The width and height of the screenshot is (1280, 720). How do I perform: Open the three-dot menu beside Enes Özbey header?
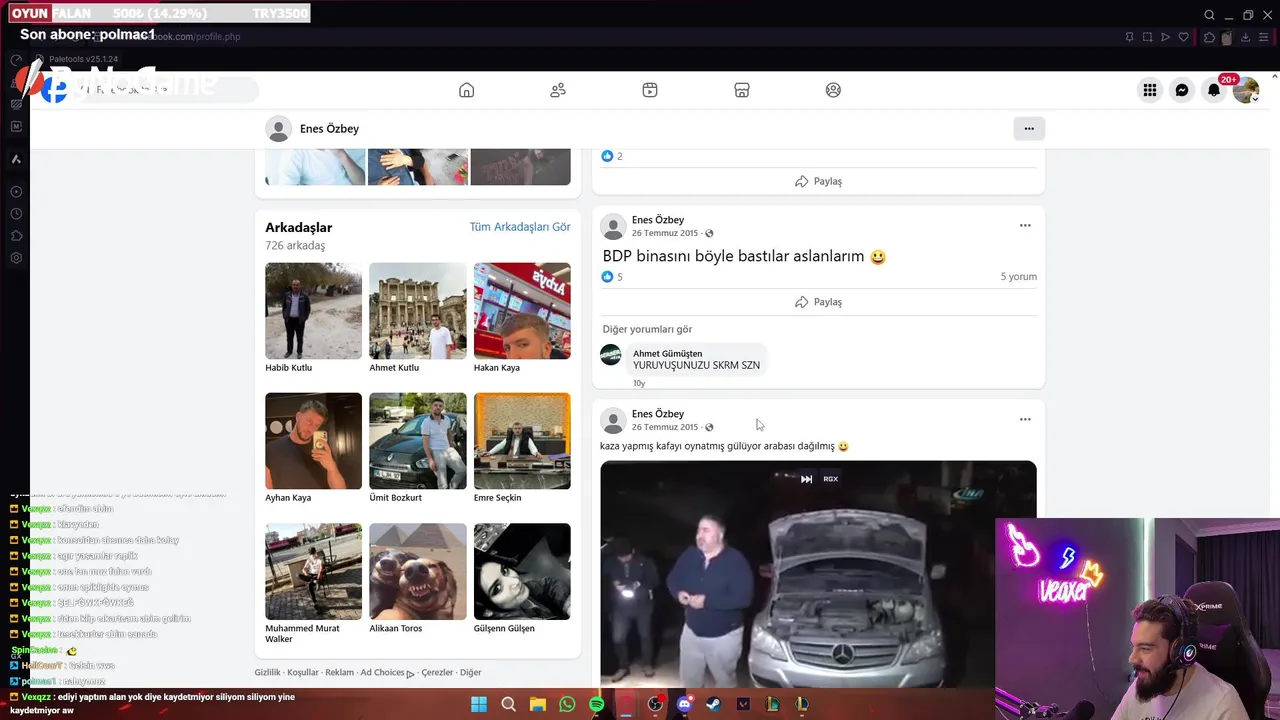point(1029,128)
